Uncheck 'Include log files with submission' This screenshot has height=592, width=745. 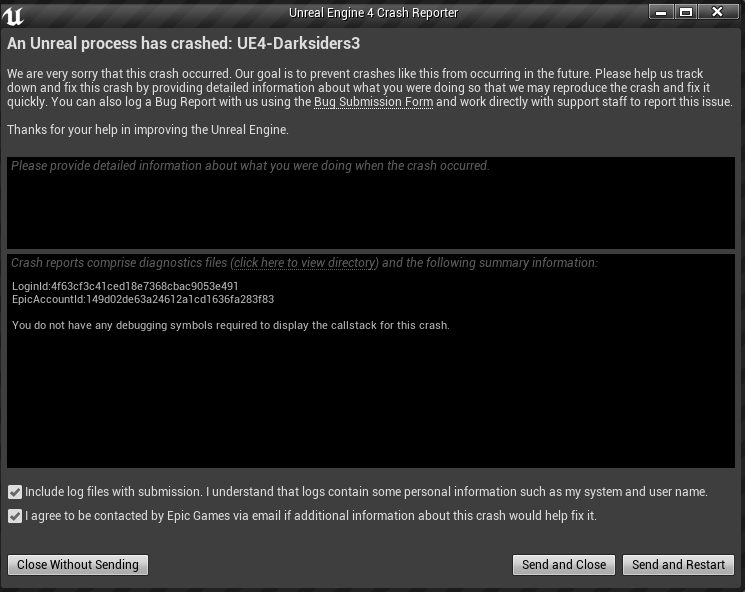click(x=15, y=492)
